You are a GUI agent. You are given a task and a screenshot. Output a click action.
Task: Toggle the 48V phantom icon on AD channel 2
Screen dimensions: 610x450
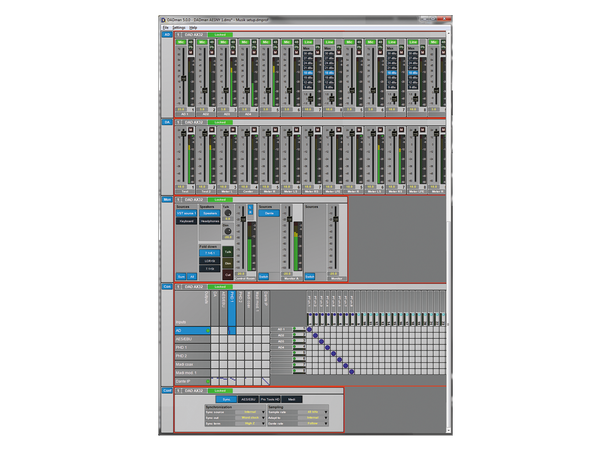(212, 42)
